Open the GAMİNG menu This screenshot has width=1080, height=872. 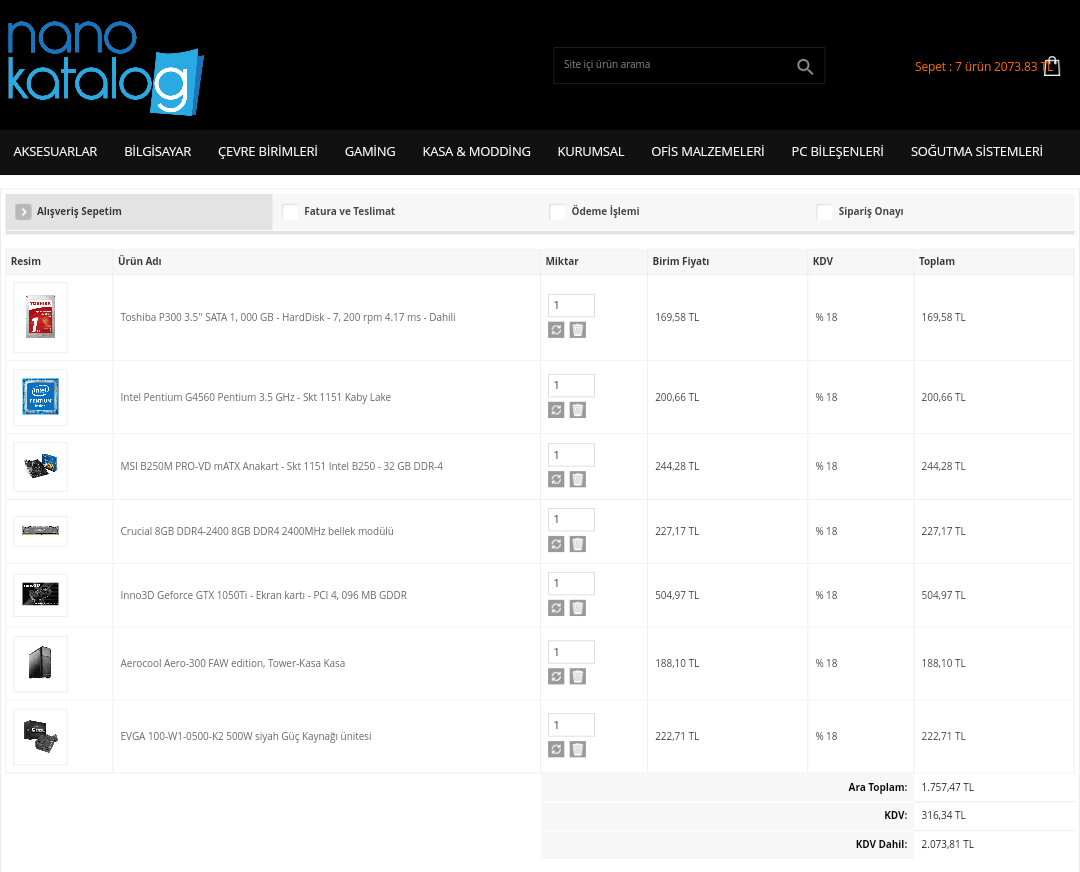click(370, 152)
